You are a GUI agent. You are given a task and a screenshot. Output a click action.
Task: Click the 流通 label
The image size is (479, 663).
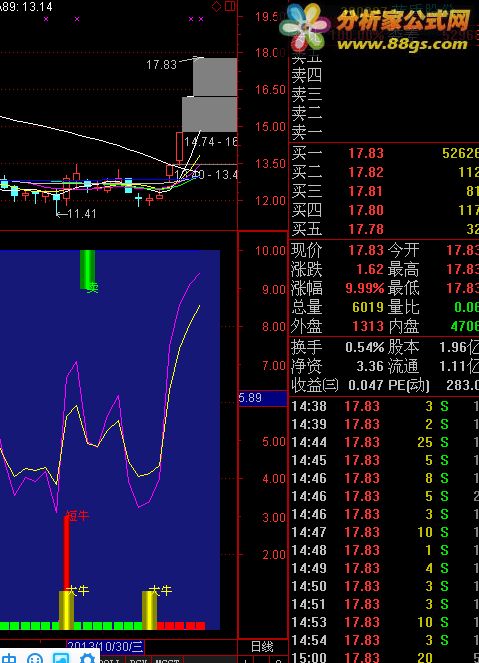pos(404,366)
